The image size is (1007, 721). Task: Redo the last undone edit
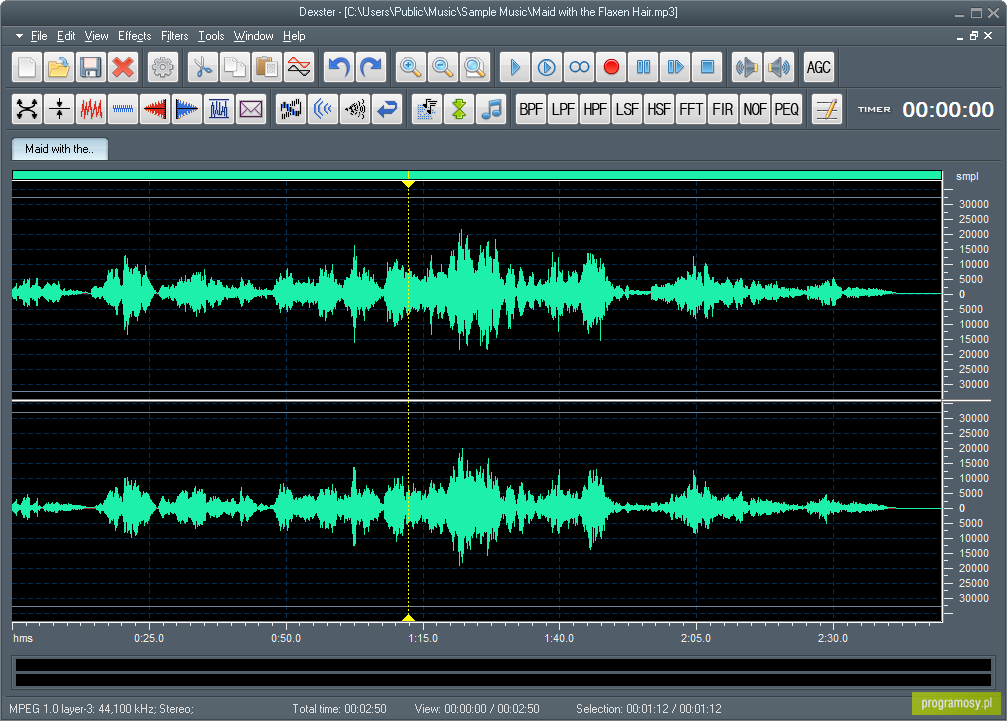[371, 67]
